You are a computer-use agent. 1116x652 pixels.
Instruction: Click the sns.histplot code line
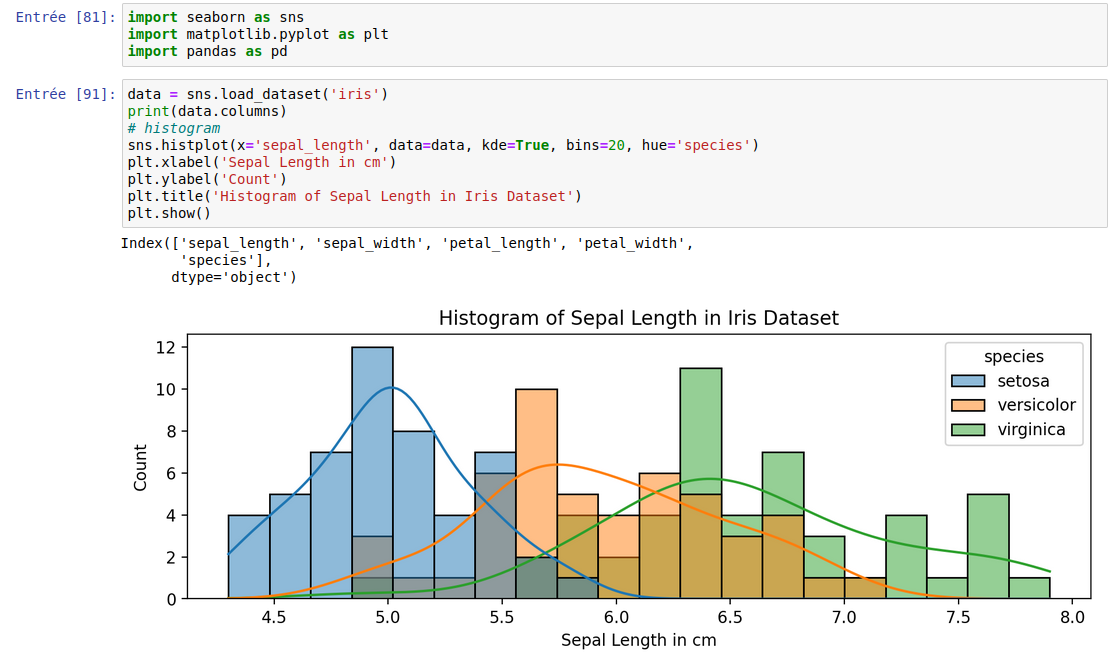(x=442, y=145)
